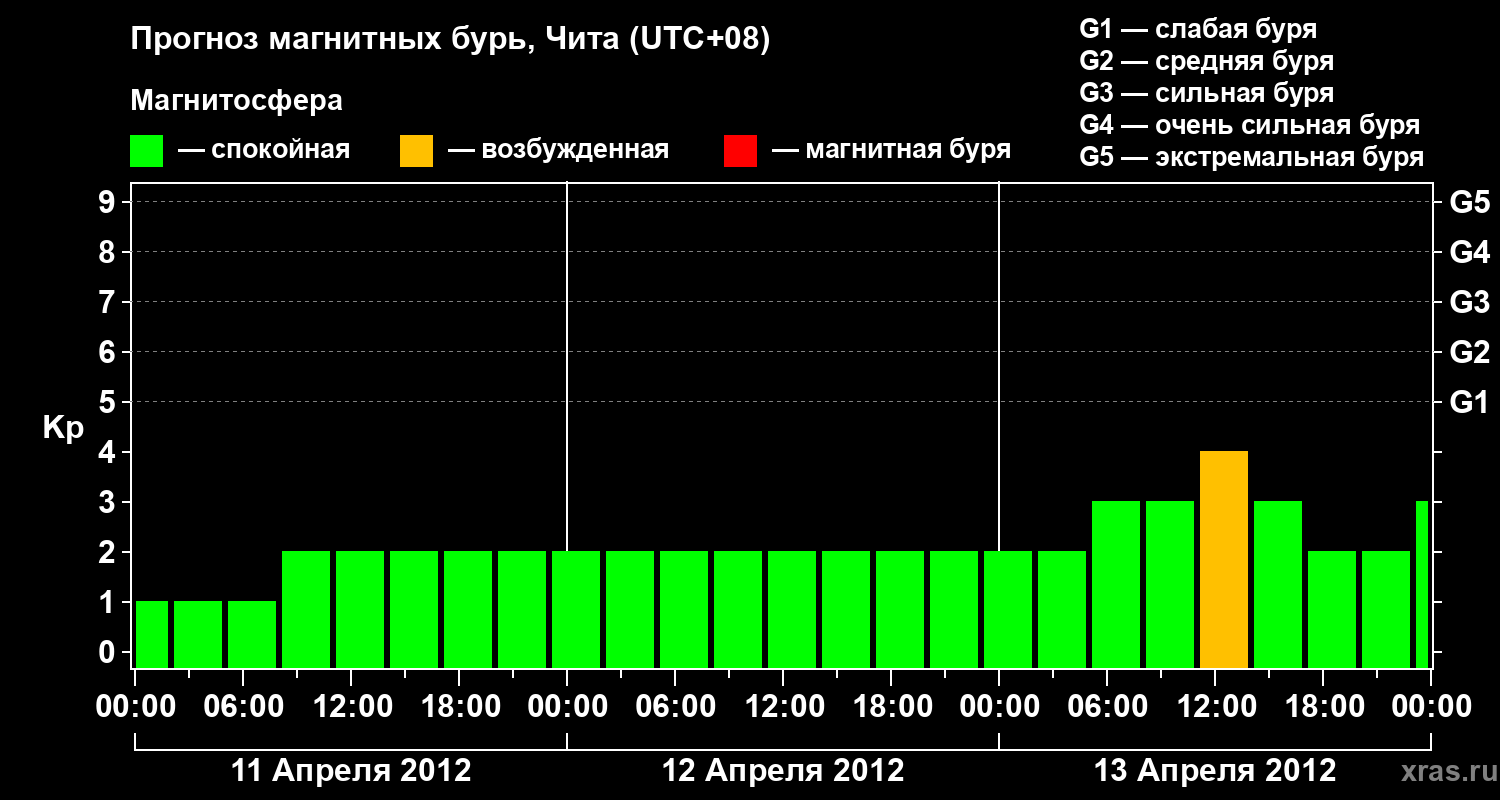Click the 'Магнитосфера' heading
The height and width of the screenshot is (800, 1500).
(x=237, y=101)
